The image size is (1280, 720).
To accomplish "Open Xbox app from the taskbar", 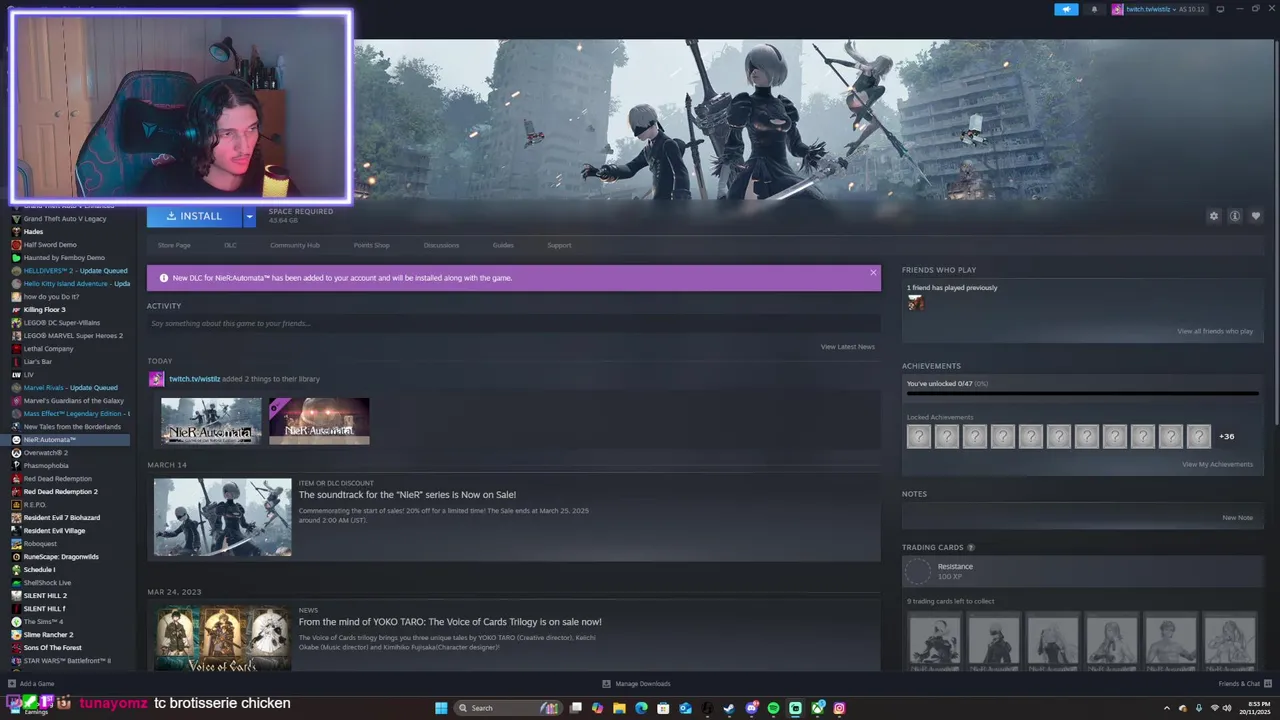I will pyautogui.click(x=817, y=708).
